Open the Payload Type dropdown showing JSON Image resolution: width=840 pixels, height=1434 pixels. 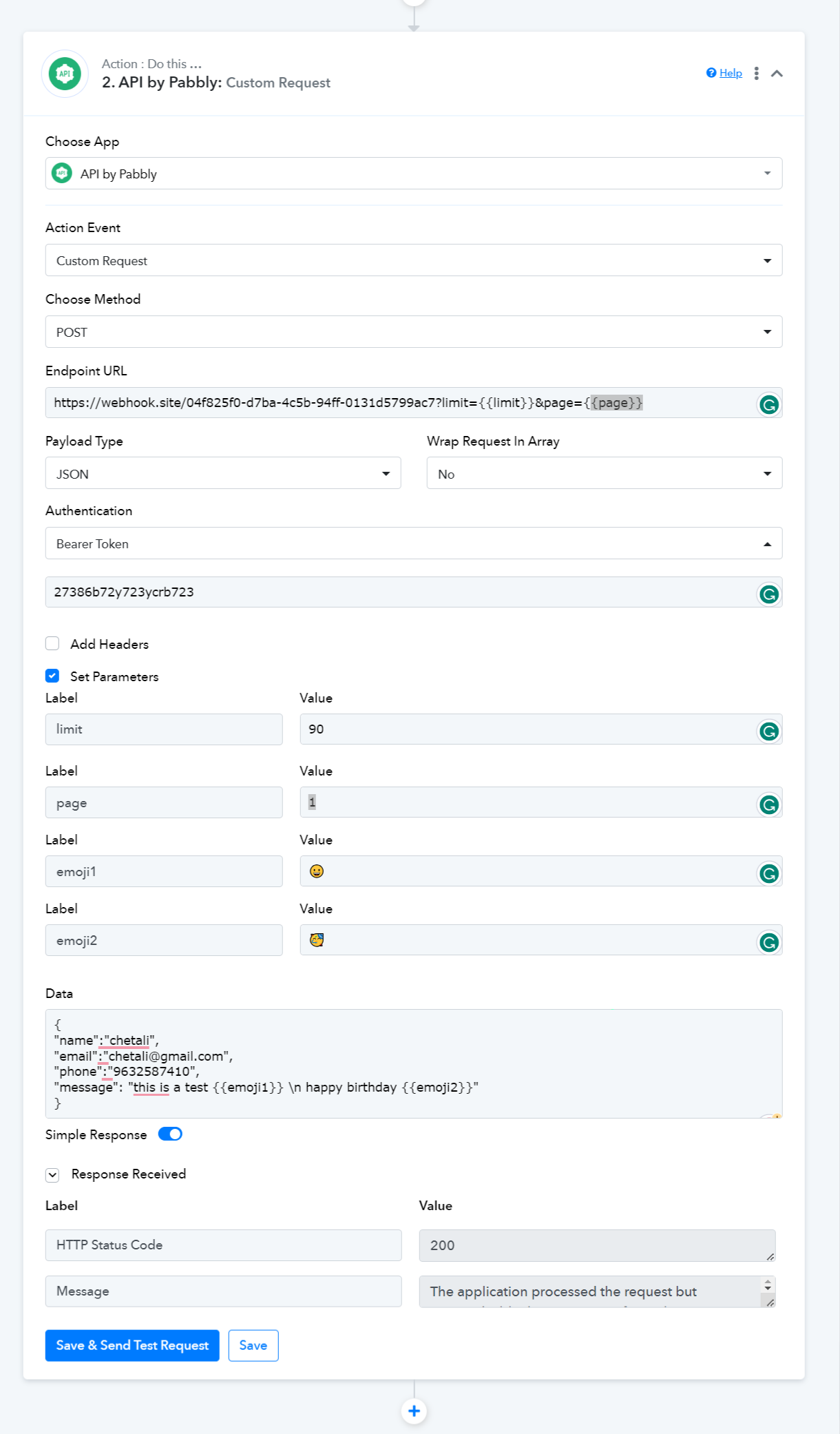(223, 474)
